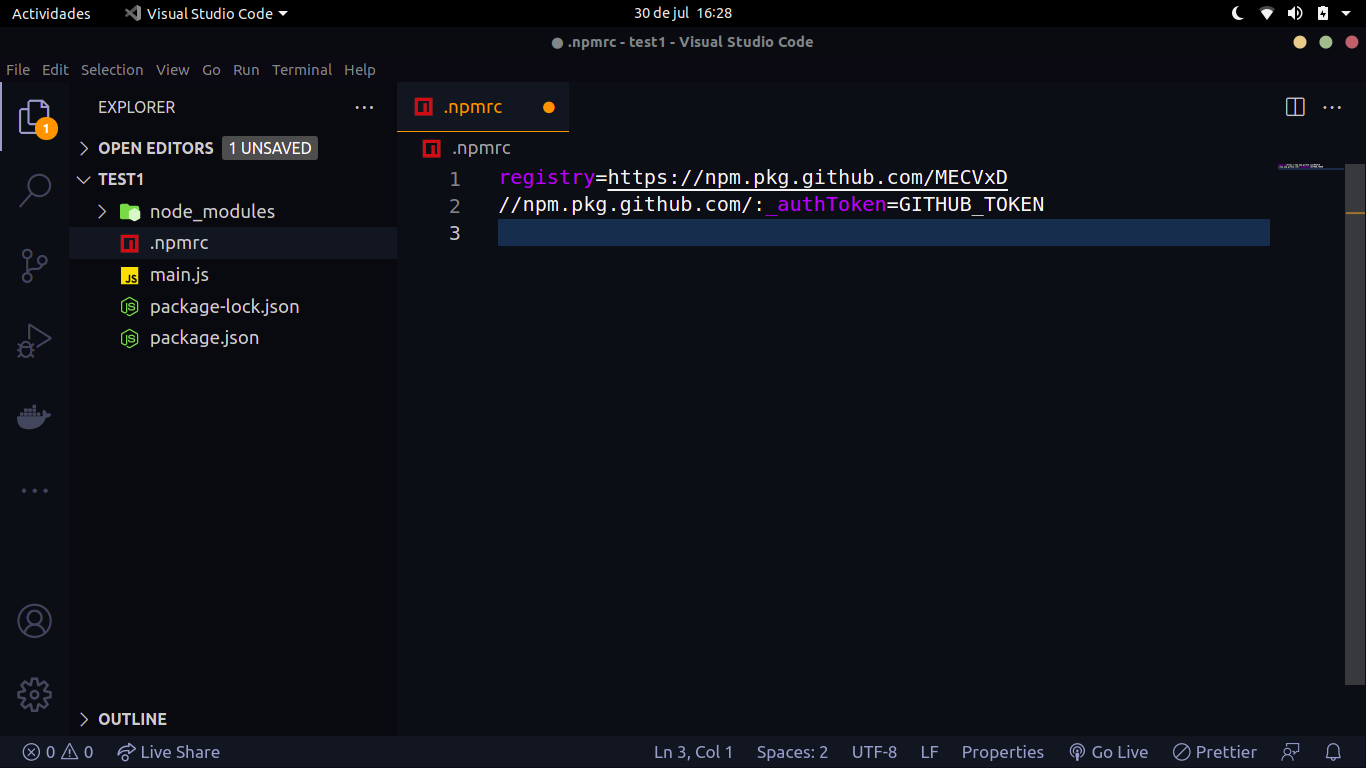Open the Manage gear icon

34,694
